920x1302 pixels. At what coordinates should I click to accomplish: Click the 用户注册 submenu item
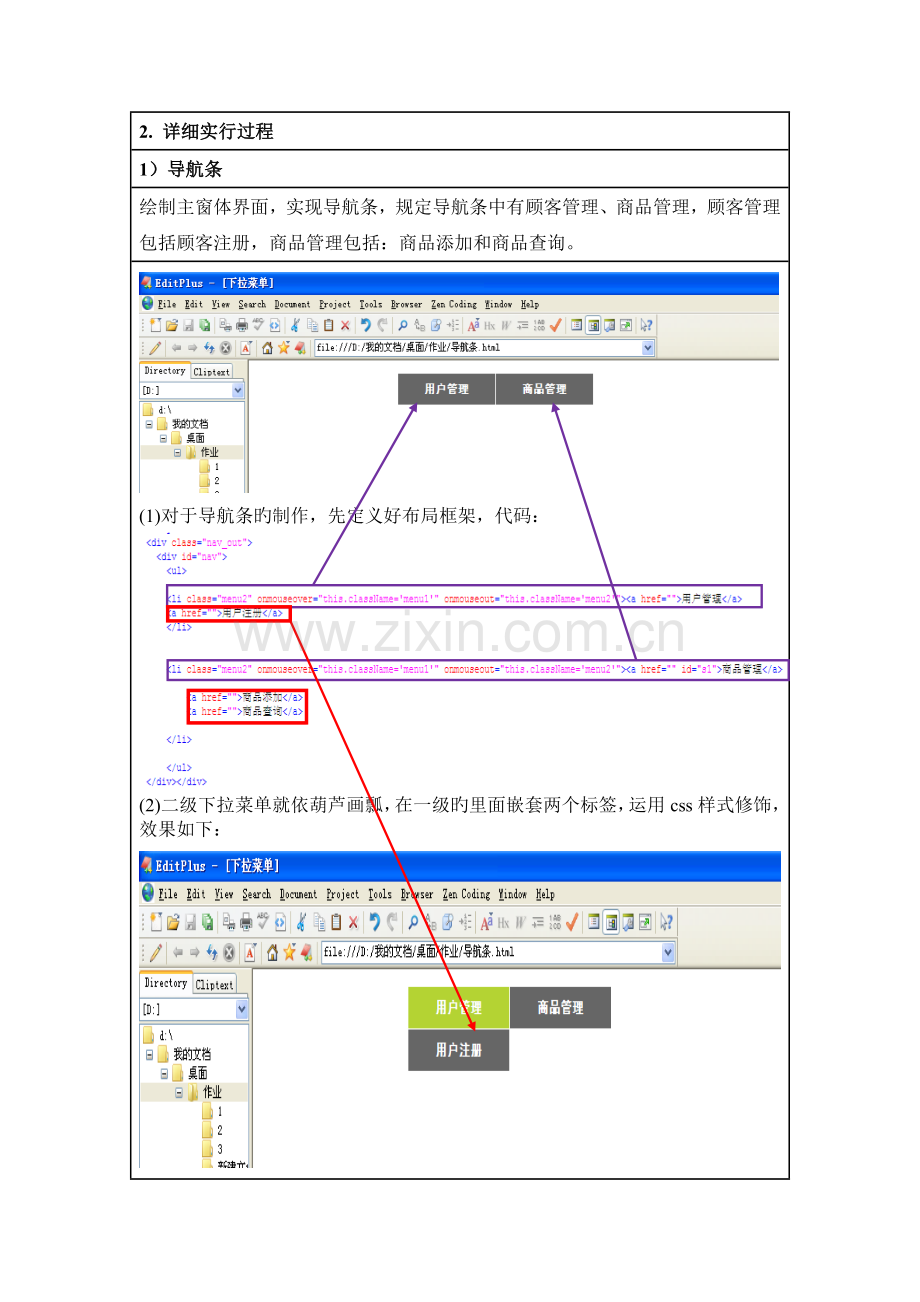coord(458,1050)
